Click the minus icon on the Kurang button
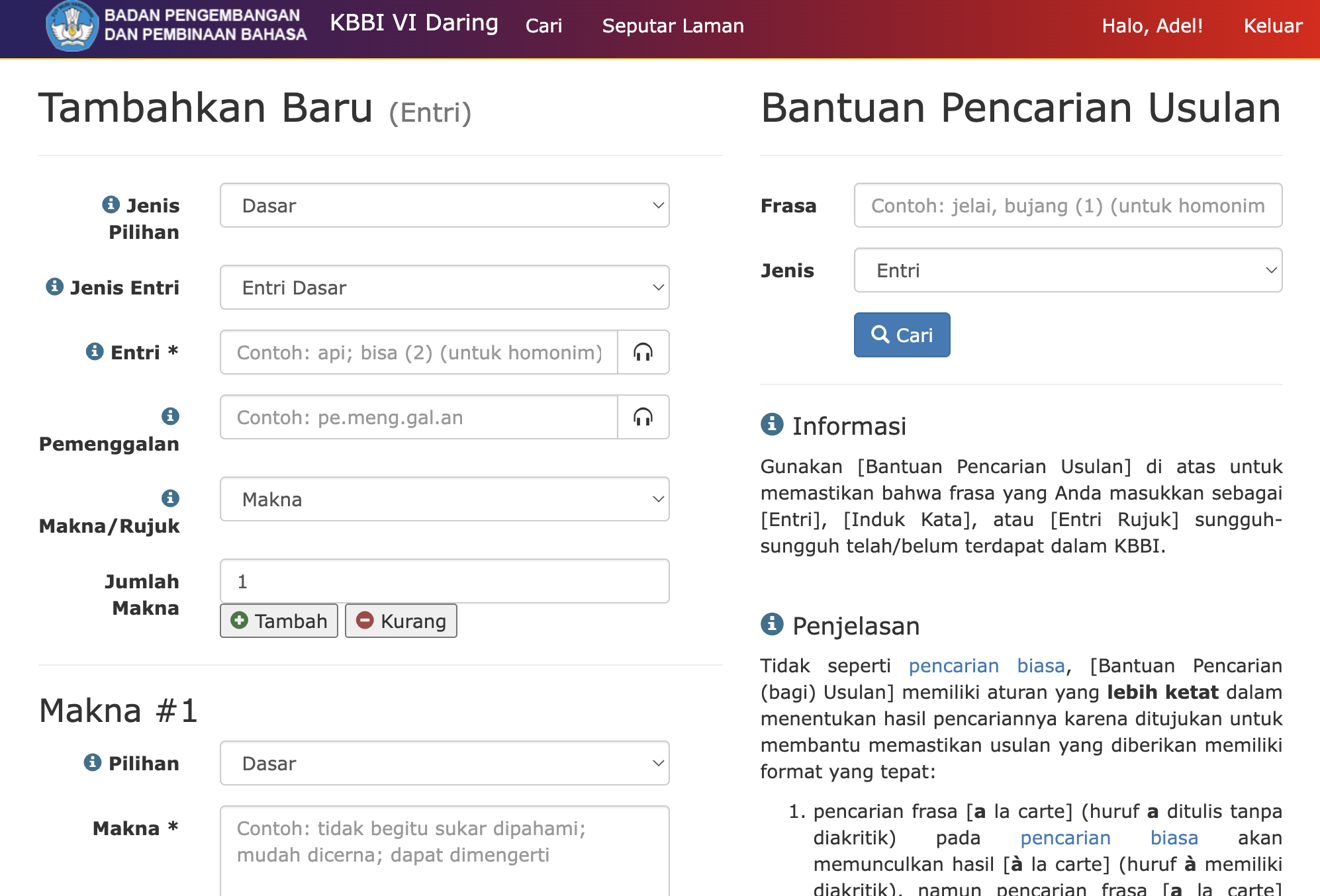The width and height of the screenshot is (1320, 896). click(365, 621)
